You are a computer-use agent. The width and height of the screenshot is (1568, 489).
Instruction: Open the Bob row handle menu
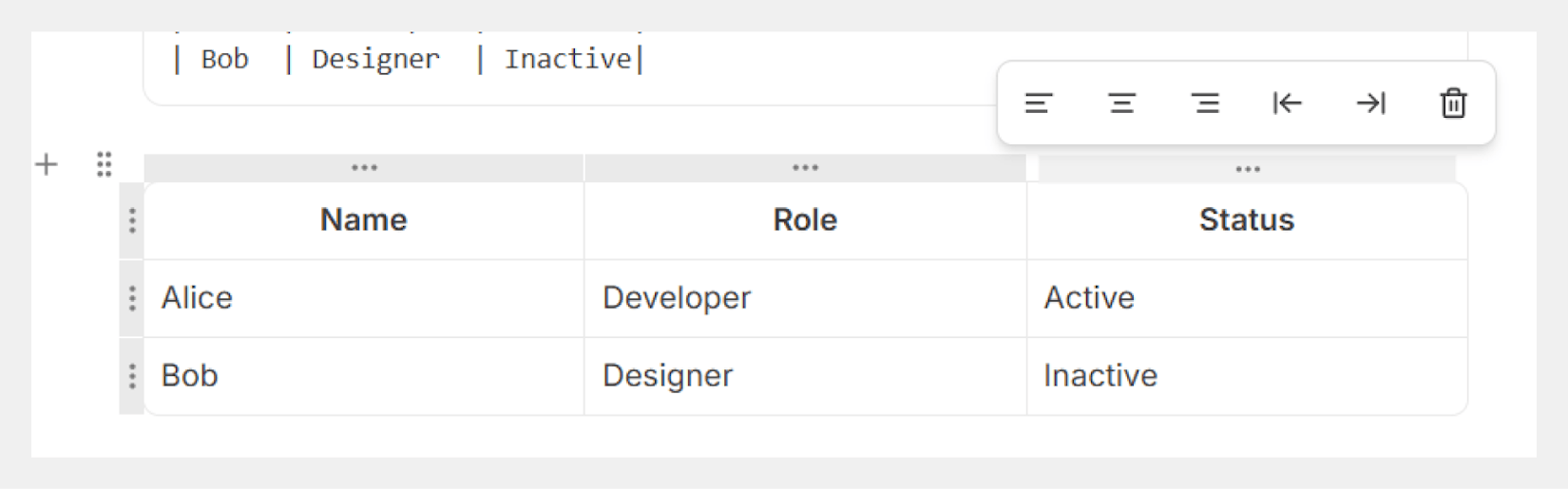(x=132, y=376)
